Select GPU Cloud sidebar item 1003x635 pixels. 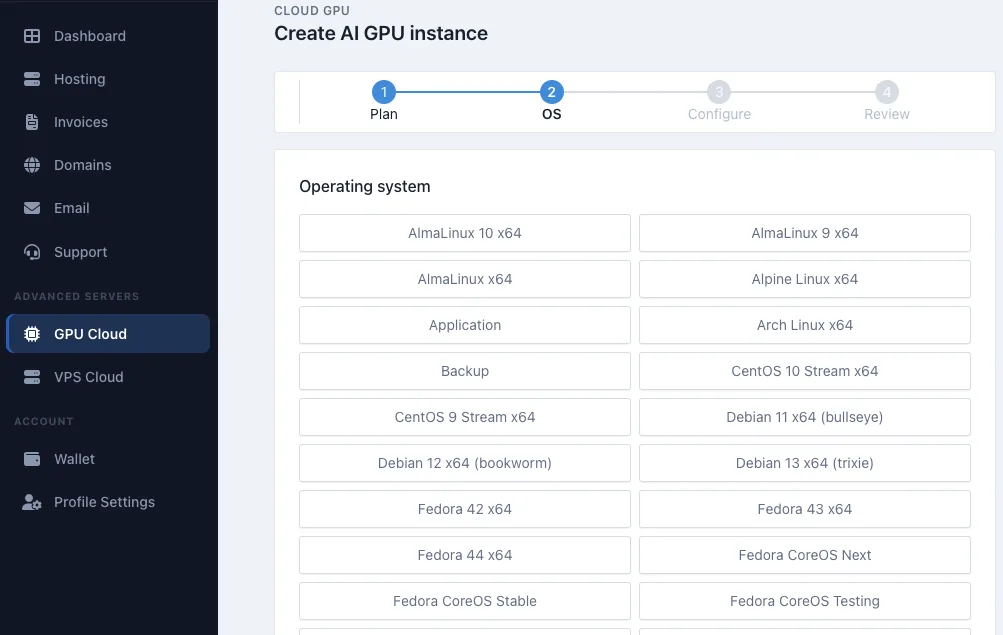[x=108, y=334]
